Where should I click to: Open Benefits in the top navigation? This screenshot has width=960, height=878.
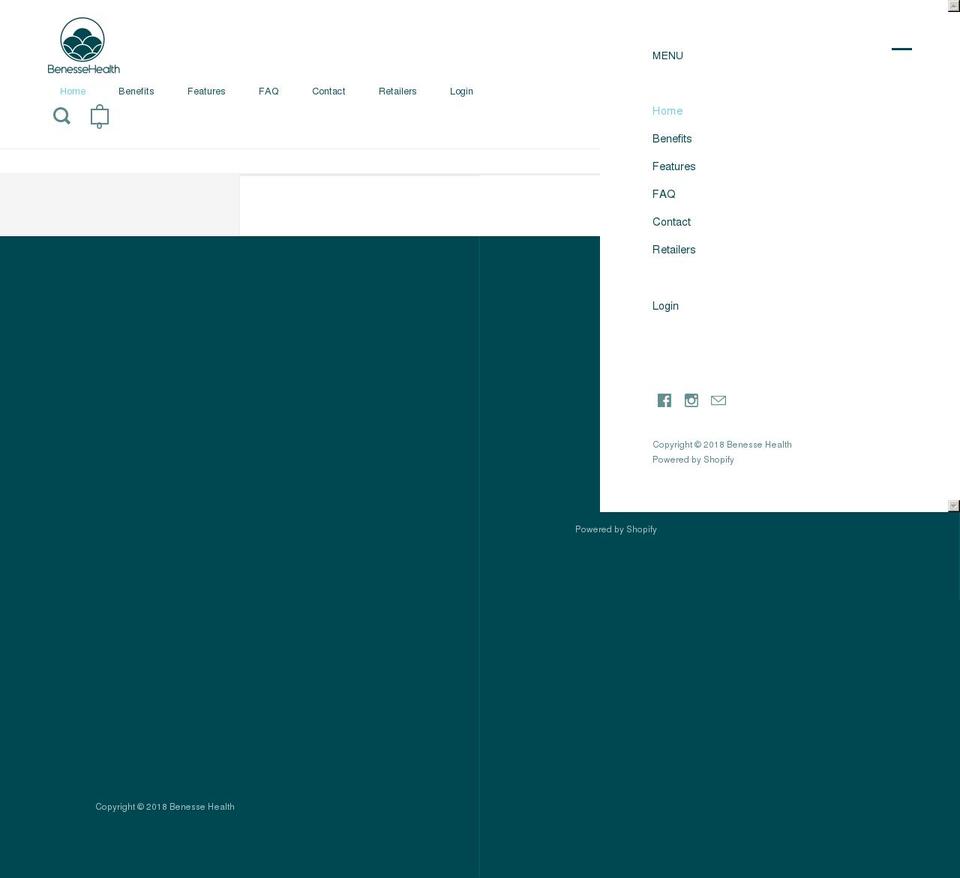coord(136,91)
